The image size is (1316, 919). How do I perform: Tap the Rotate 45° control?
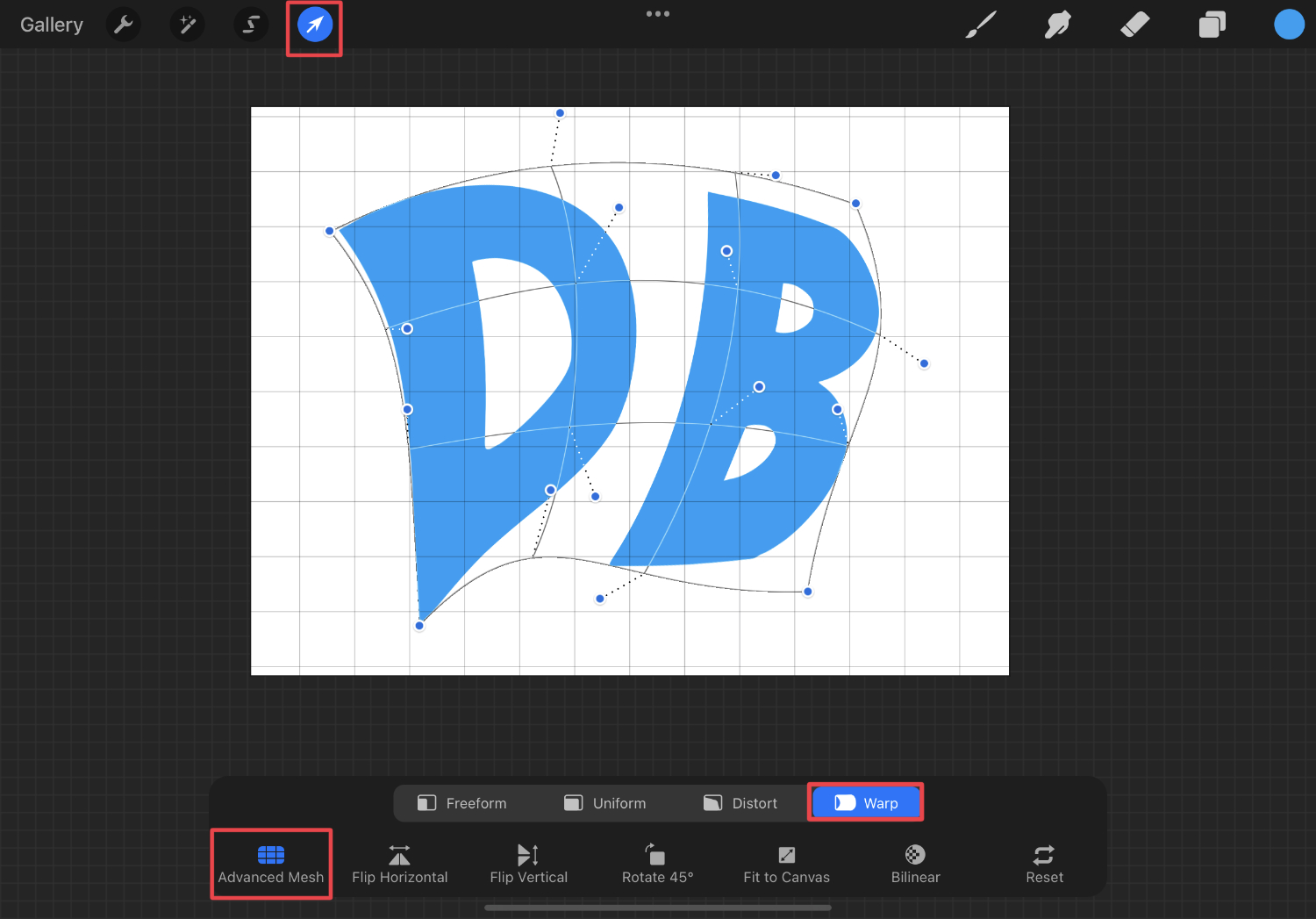coord(657,864)
